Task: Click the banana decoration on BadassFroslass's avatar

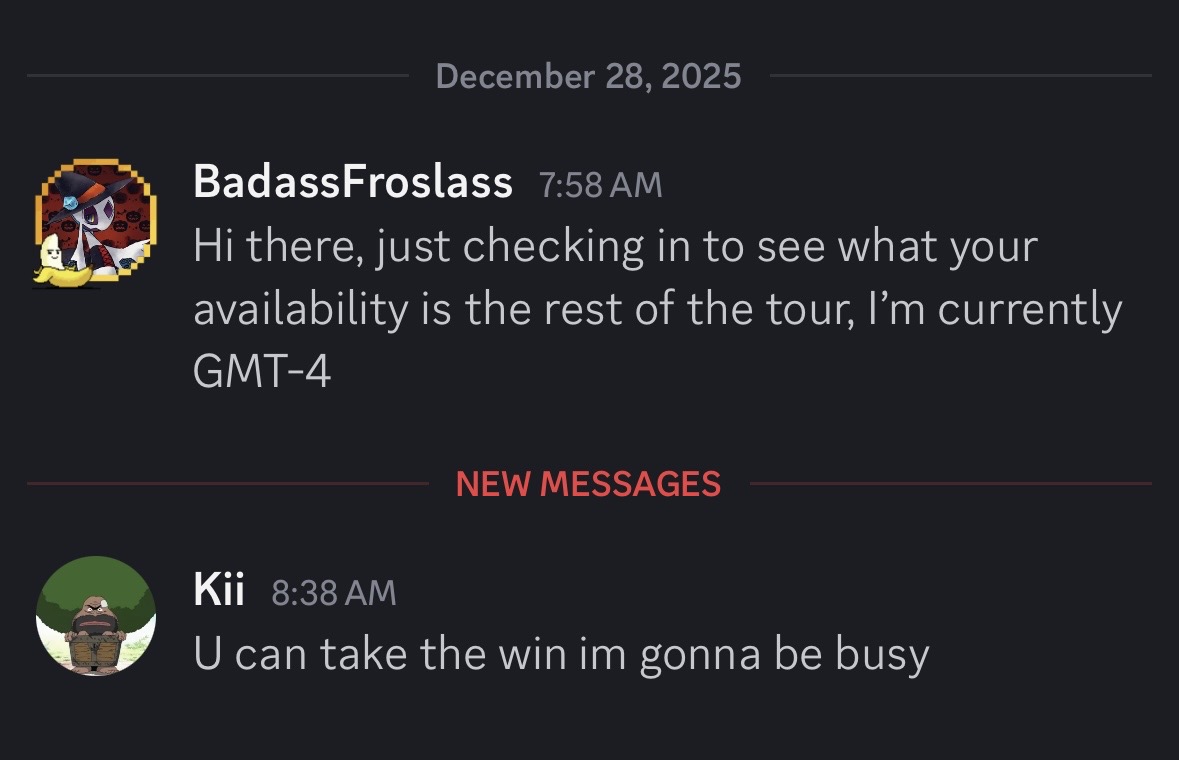Action: pos(52,264)
